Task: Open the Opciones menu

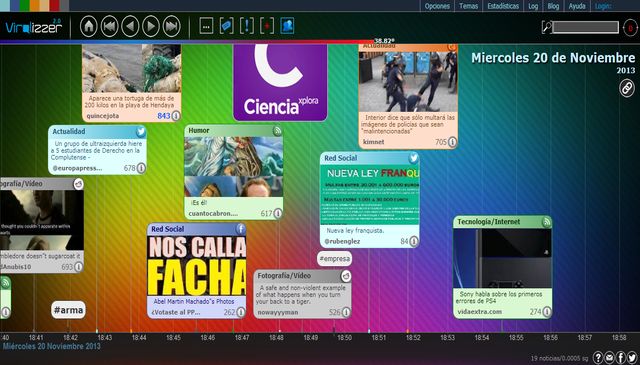Action: tap(437, 6)
